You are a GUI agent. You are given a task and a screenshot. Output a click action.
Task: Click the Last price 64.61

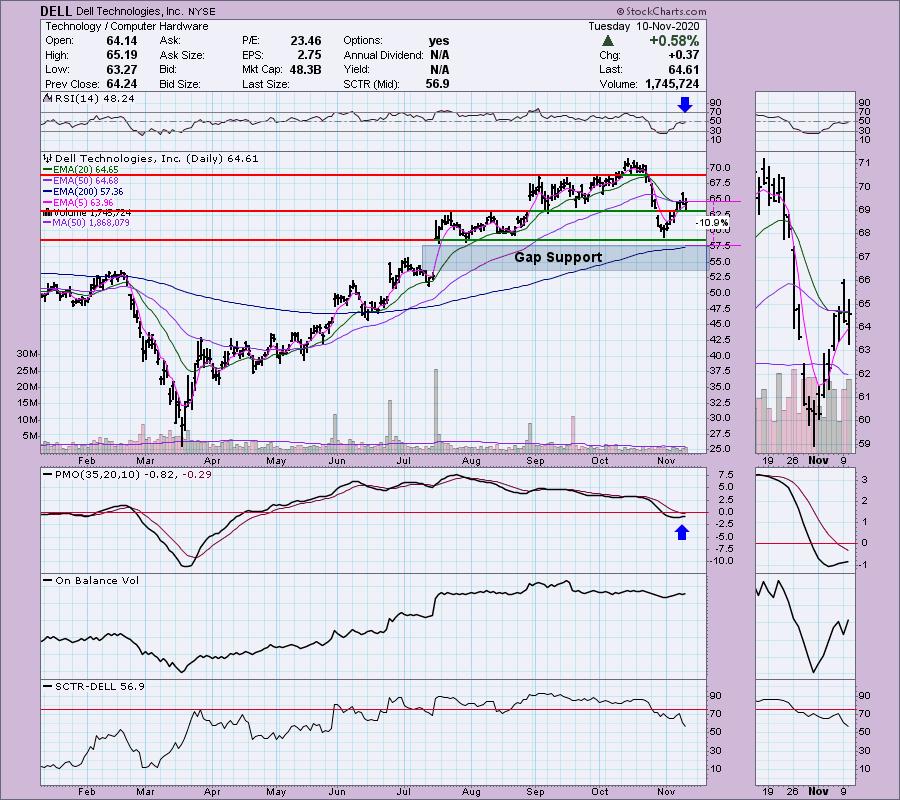pos(684,69)
